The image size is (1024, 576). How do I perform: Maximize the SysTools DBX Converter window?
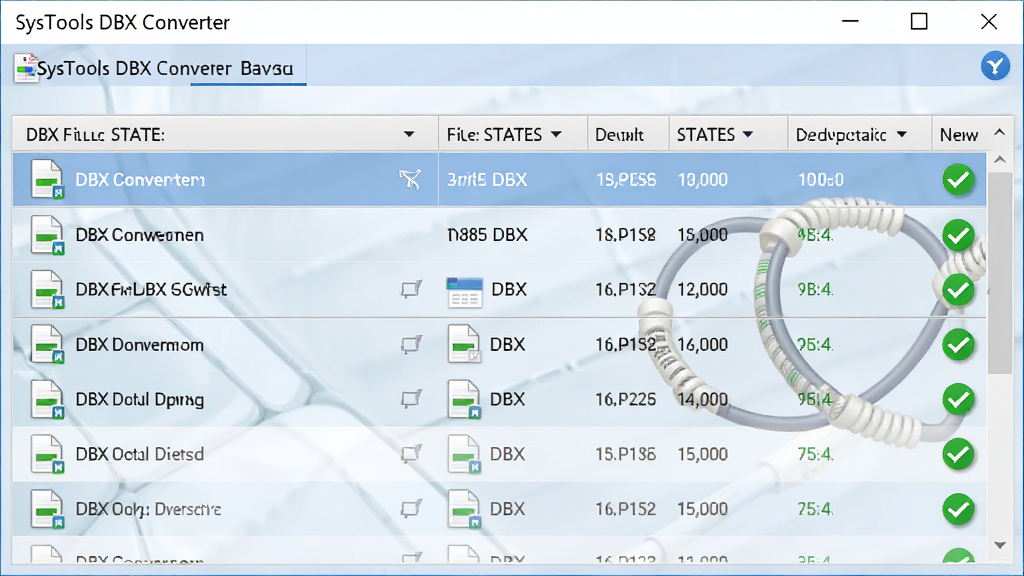click(x=919, y=22)
